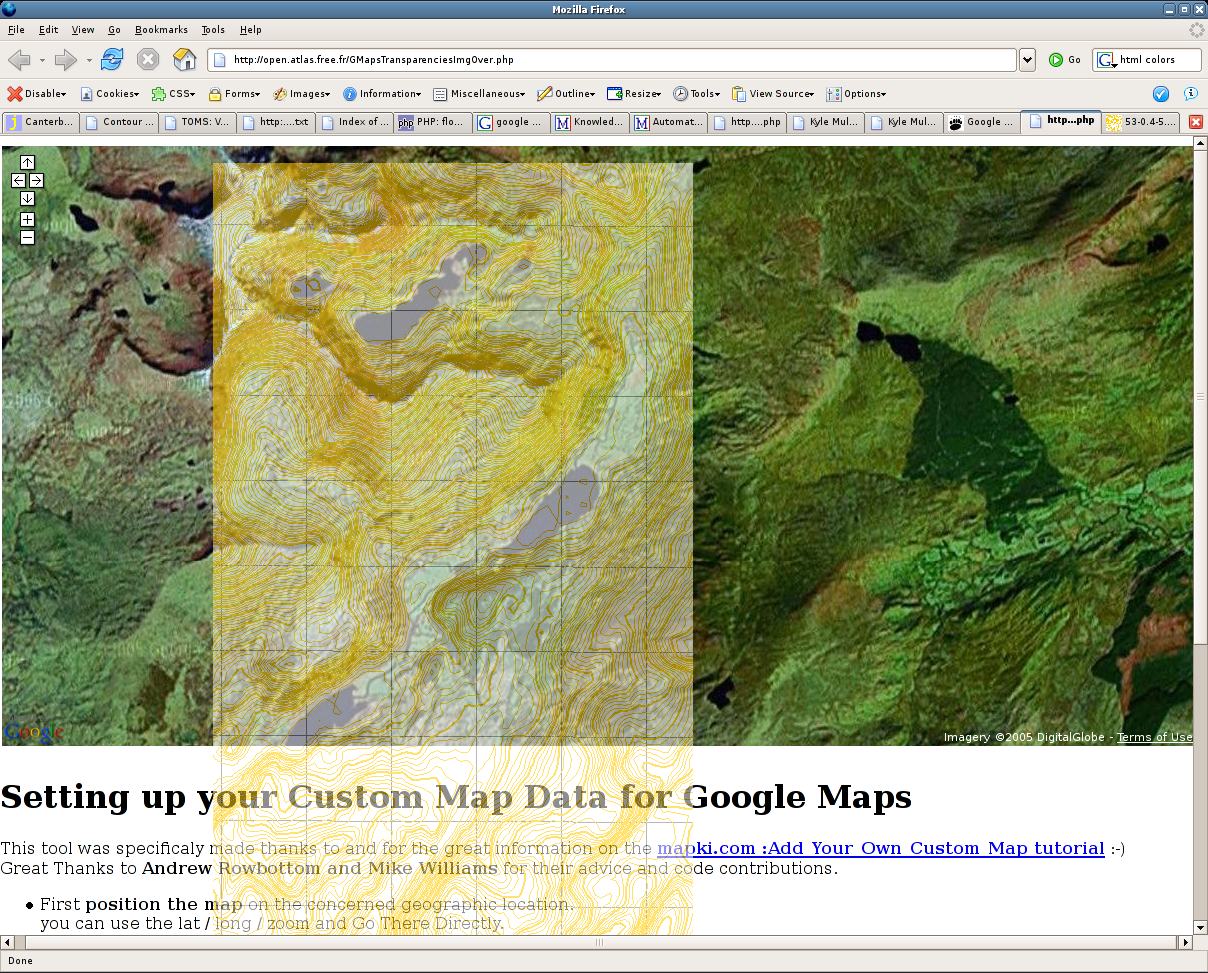Click the Google logo on the map
The width and height of the screenshot is (1208, 973).
pos(34,732)
